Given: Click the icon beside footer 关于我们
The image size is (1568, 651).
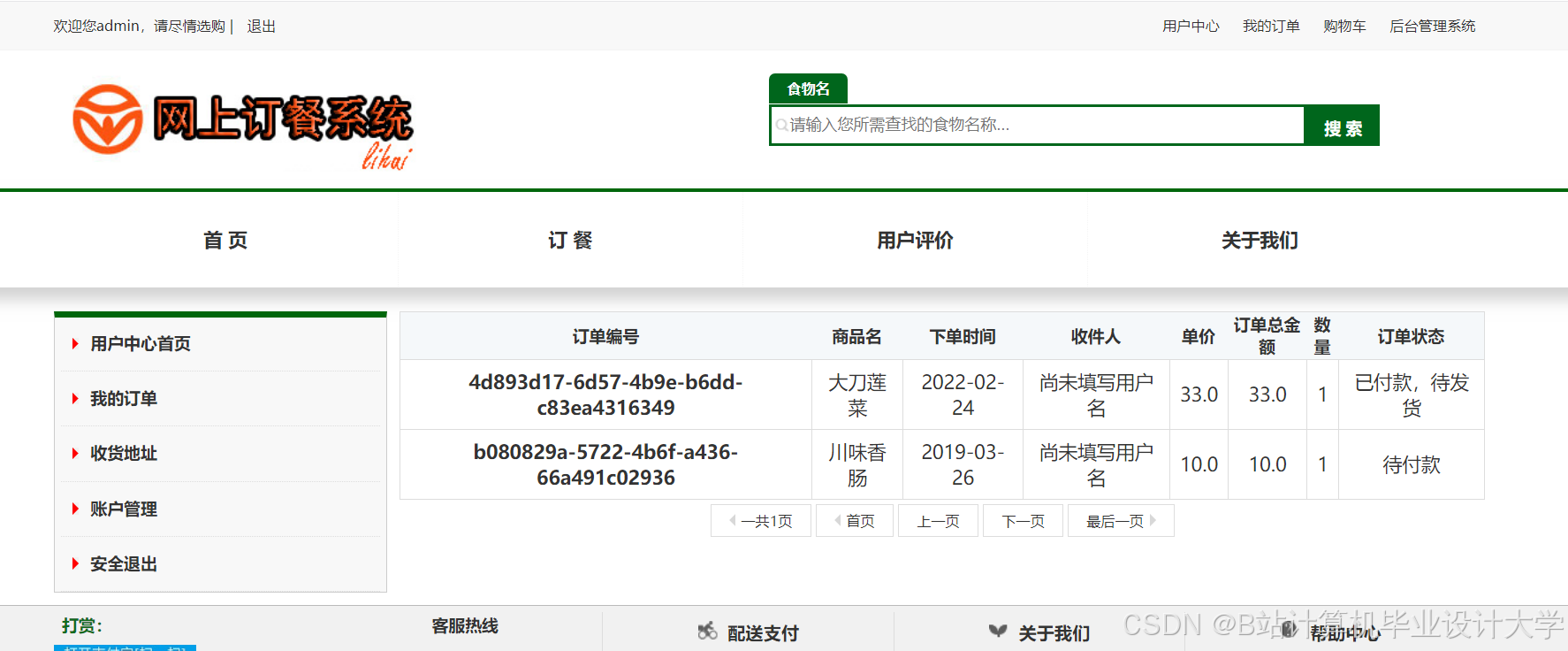Looking at the screenshot, I should [998, 632].
